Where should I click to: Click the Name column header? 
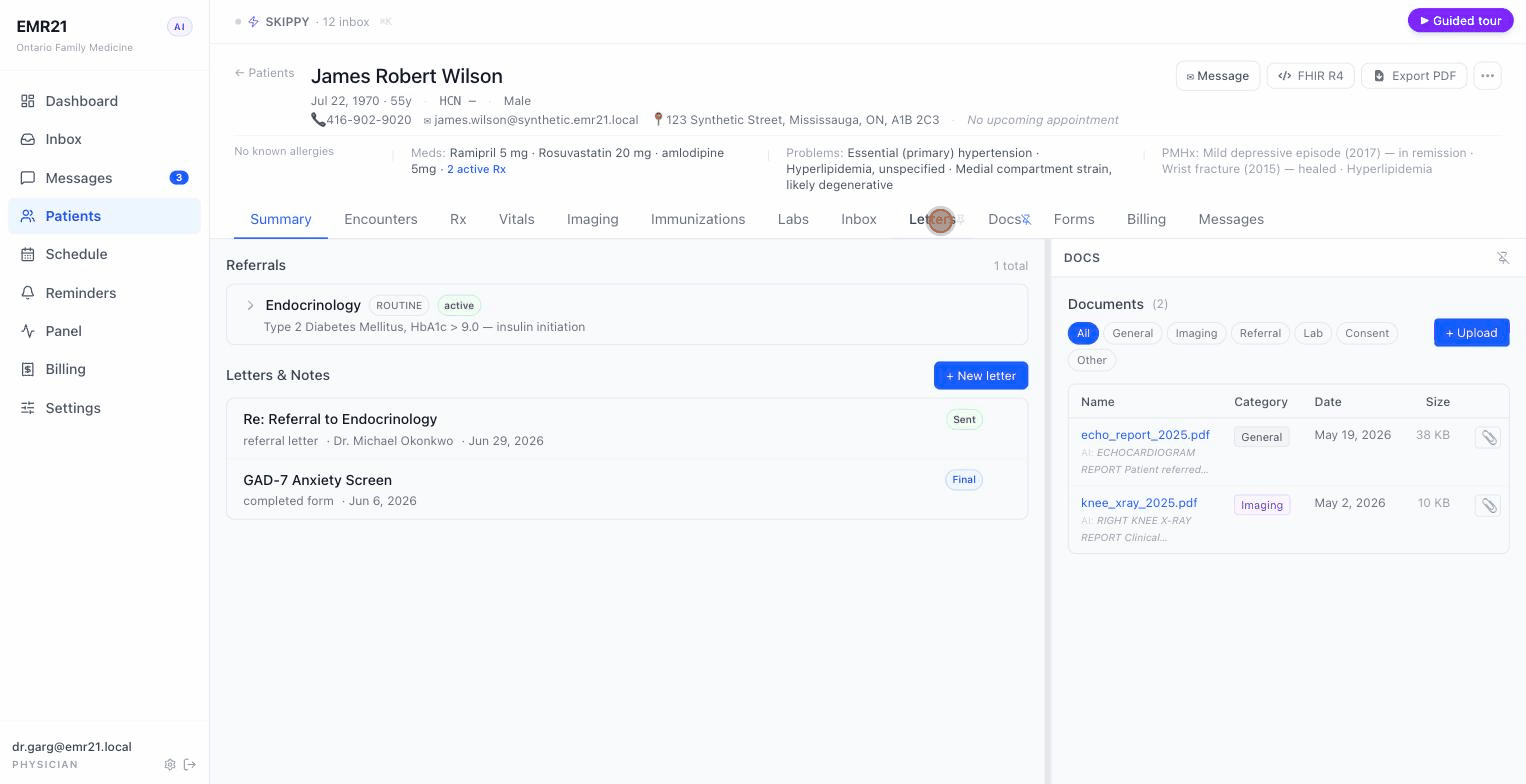coord(1097,402)
